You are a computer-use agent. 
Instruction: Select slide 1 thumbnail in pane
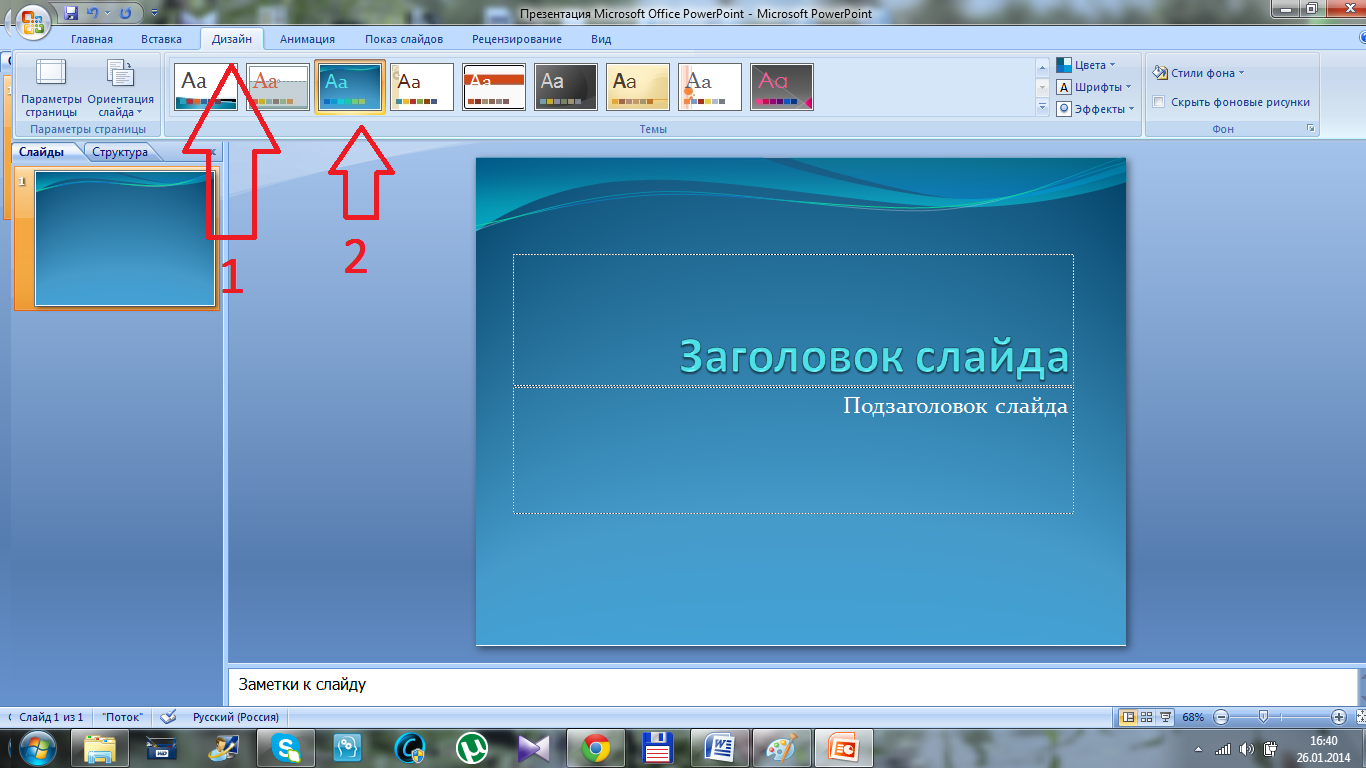pyautogui.click(x=125, y=238)
